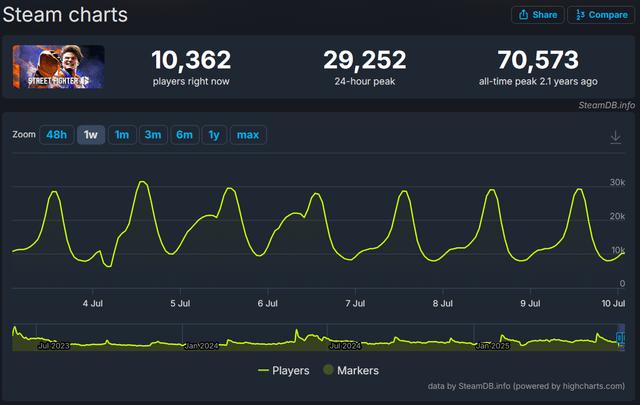The height and width of the screenshot is (405, 640).
Task: Switch chart zoom to 3m
Action: (x=153, y=135)
